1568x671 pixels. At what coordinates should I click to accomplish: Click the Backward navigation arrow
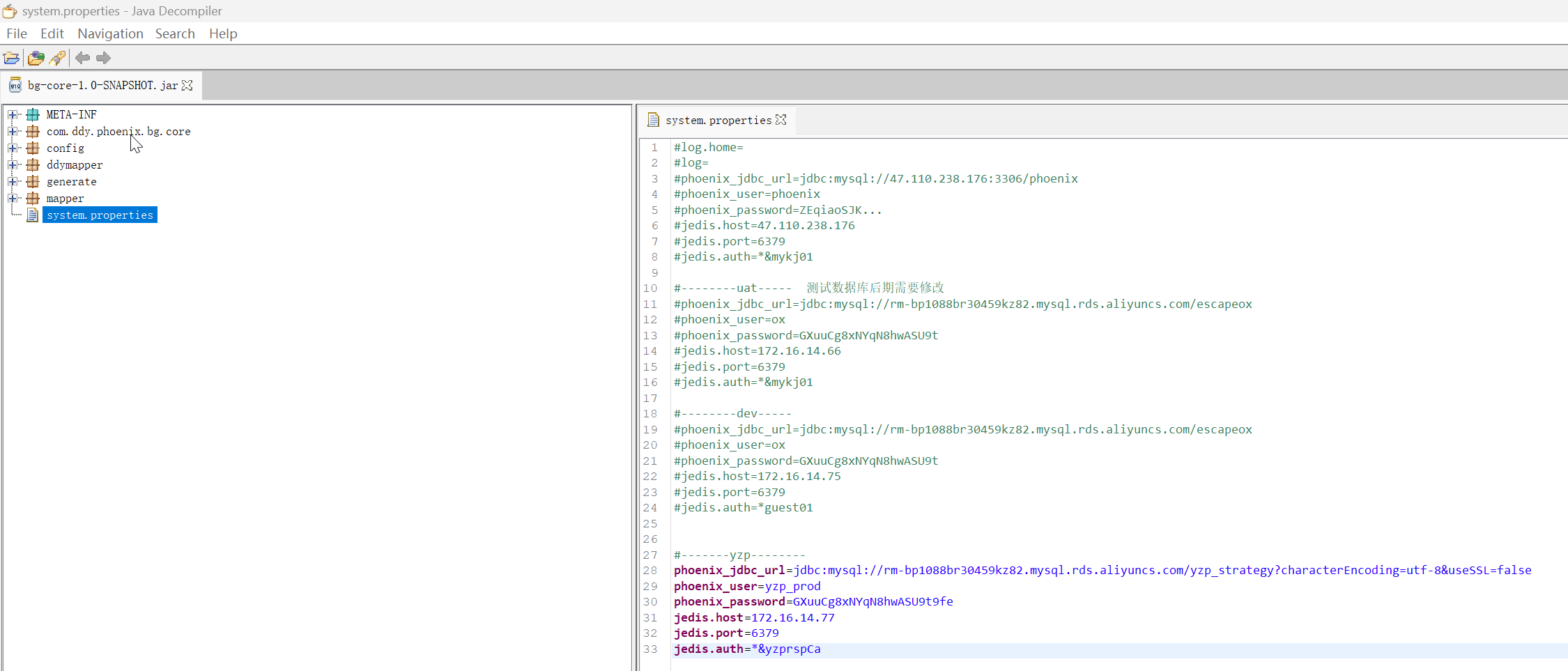tap(83, 58)
